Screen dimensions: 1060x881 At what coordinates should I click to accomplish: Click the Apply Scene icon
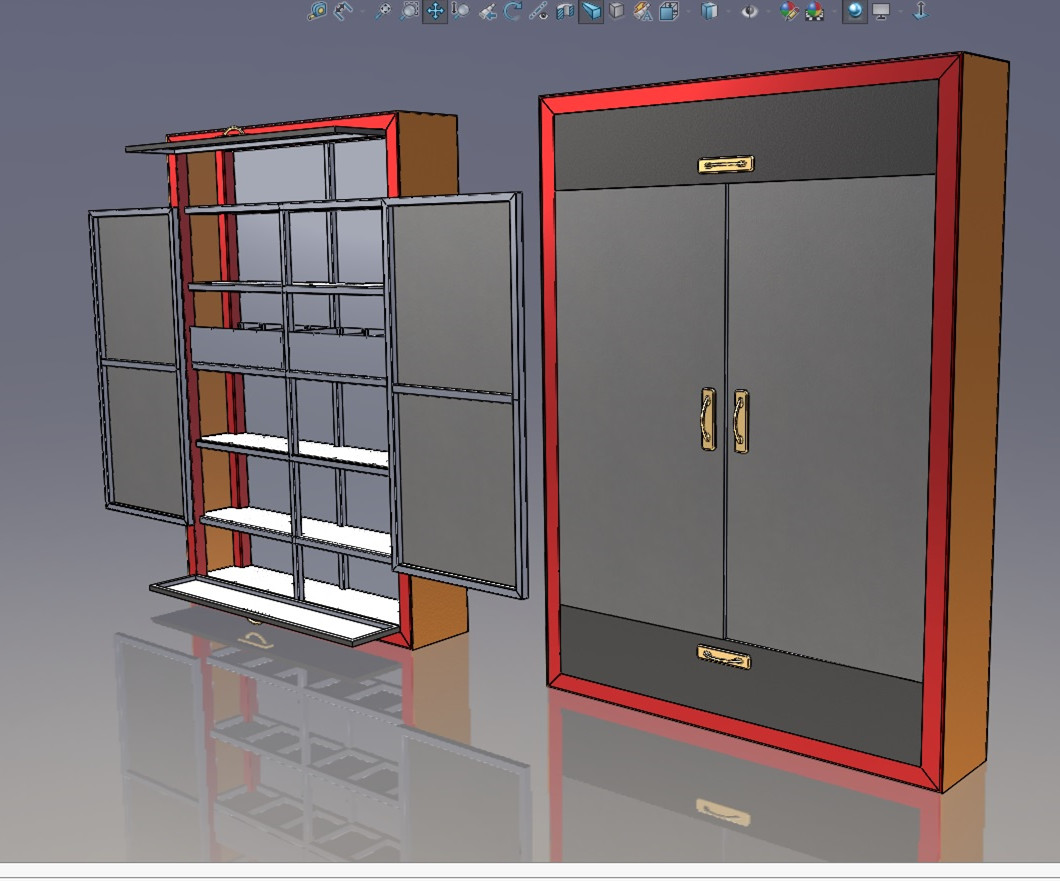pos(815,11)
